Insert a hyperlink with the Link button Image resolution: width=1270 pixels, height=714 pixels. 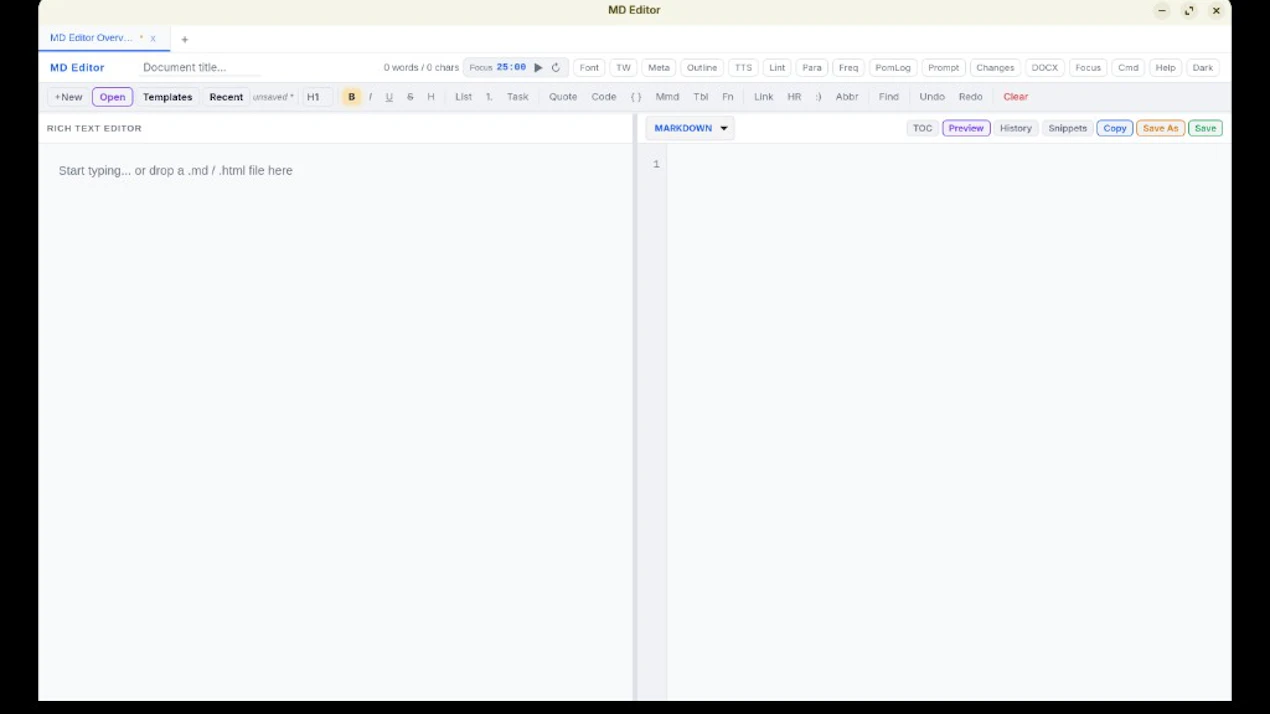pos(763,97)
